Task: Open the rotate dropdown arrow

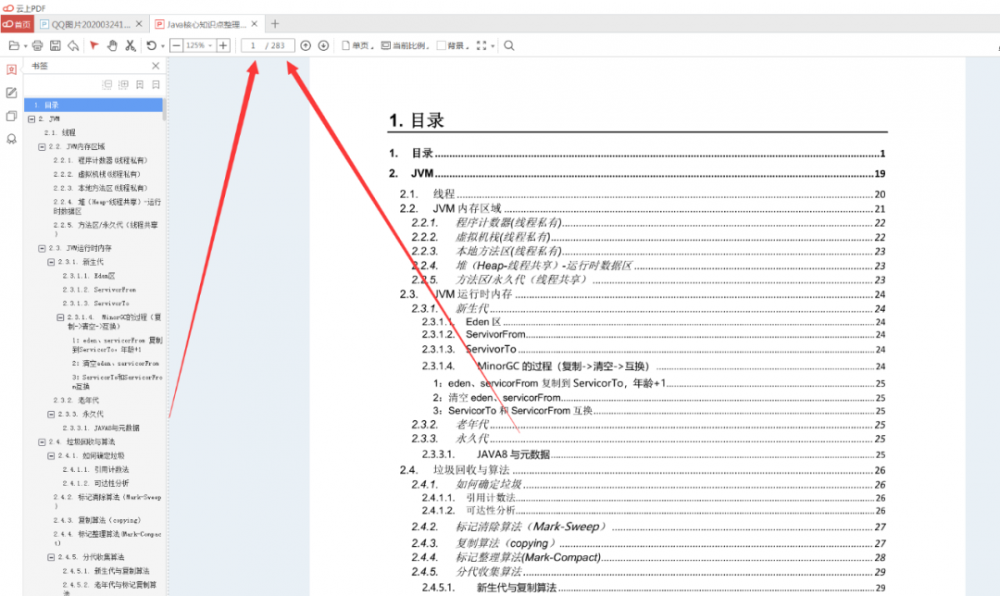Action: [163, 45]
